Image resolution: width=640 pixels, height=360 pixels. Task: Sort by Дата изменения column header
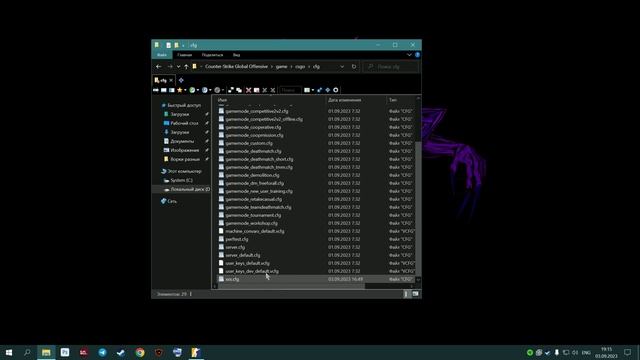pyautogui.click(x=344, y=100)
